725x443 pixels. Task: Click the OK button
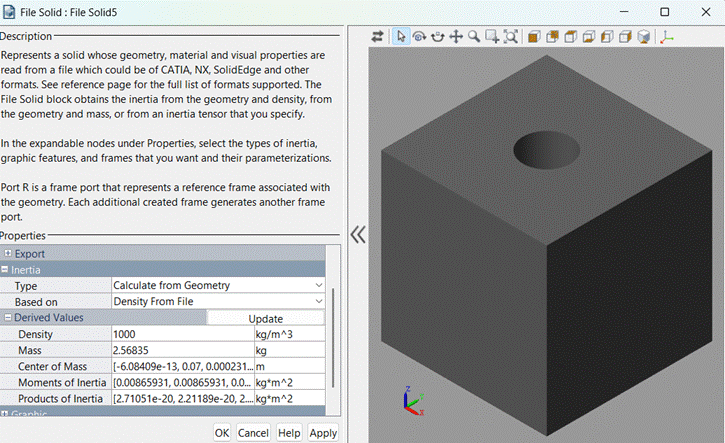(222, 433)
